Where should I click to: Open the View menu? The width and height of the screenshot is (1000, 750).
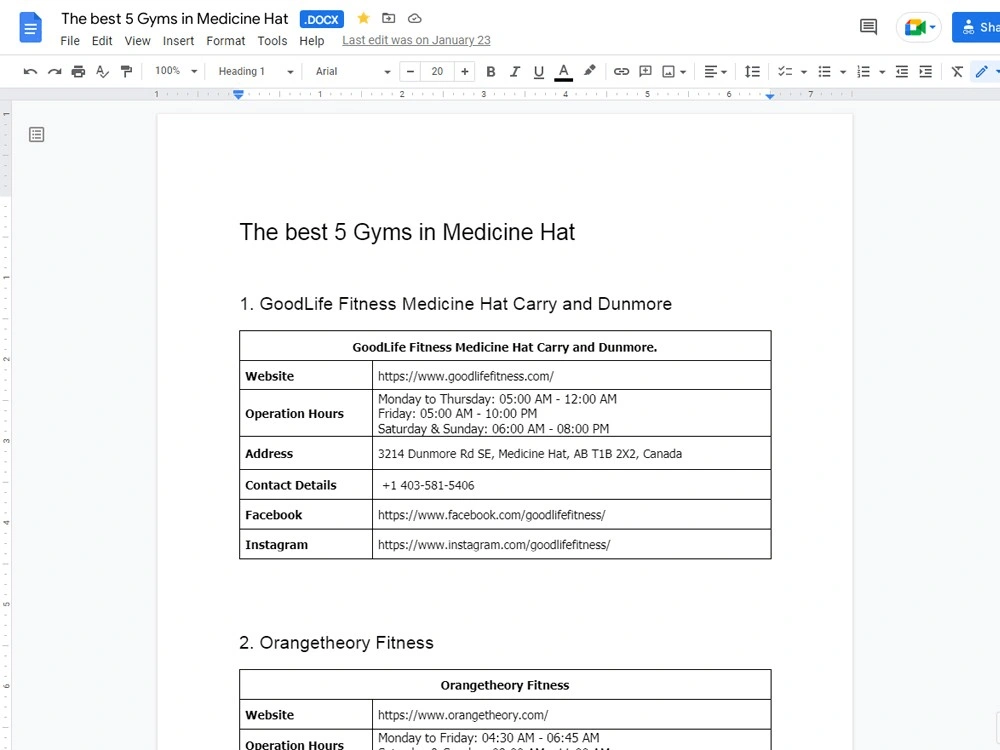click(x=137, y=41)
